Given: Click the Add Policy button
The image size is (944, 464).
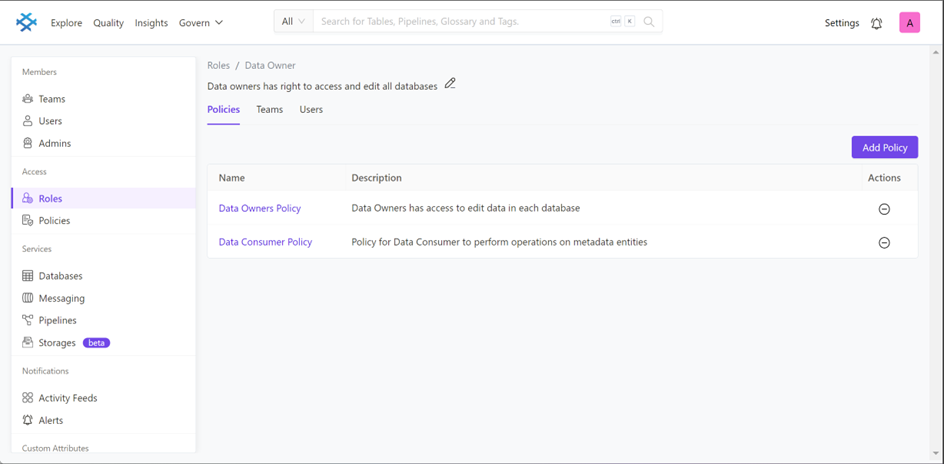Looking at the screenshot, I should (884, 147).
